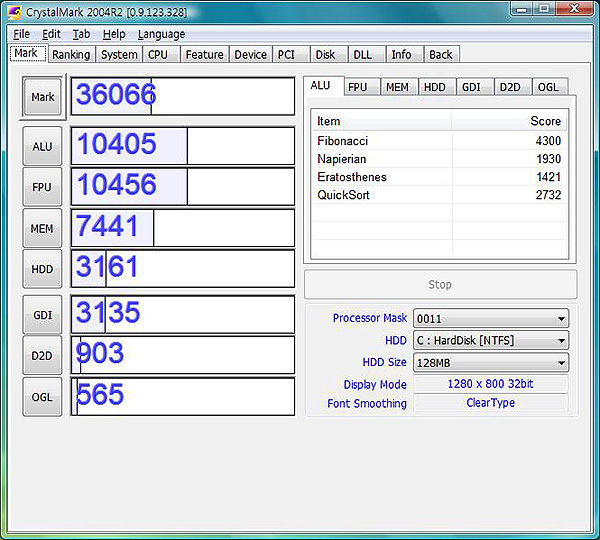The height and width of the screenshot is (540, 600).
Task: Show the ALU results tab
Action: click(x=323, y=85)
